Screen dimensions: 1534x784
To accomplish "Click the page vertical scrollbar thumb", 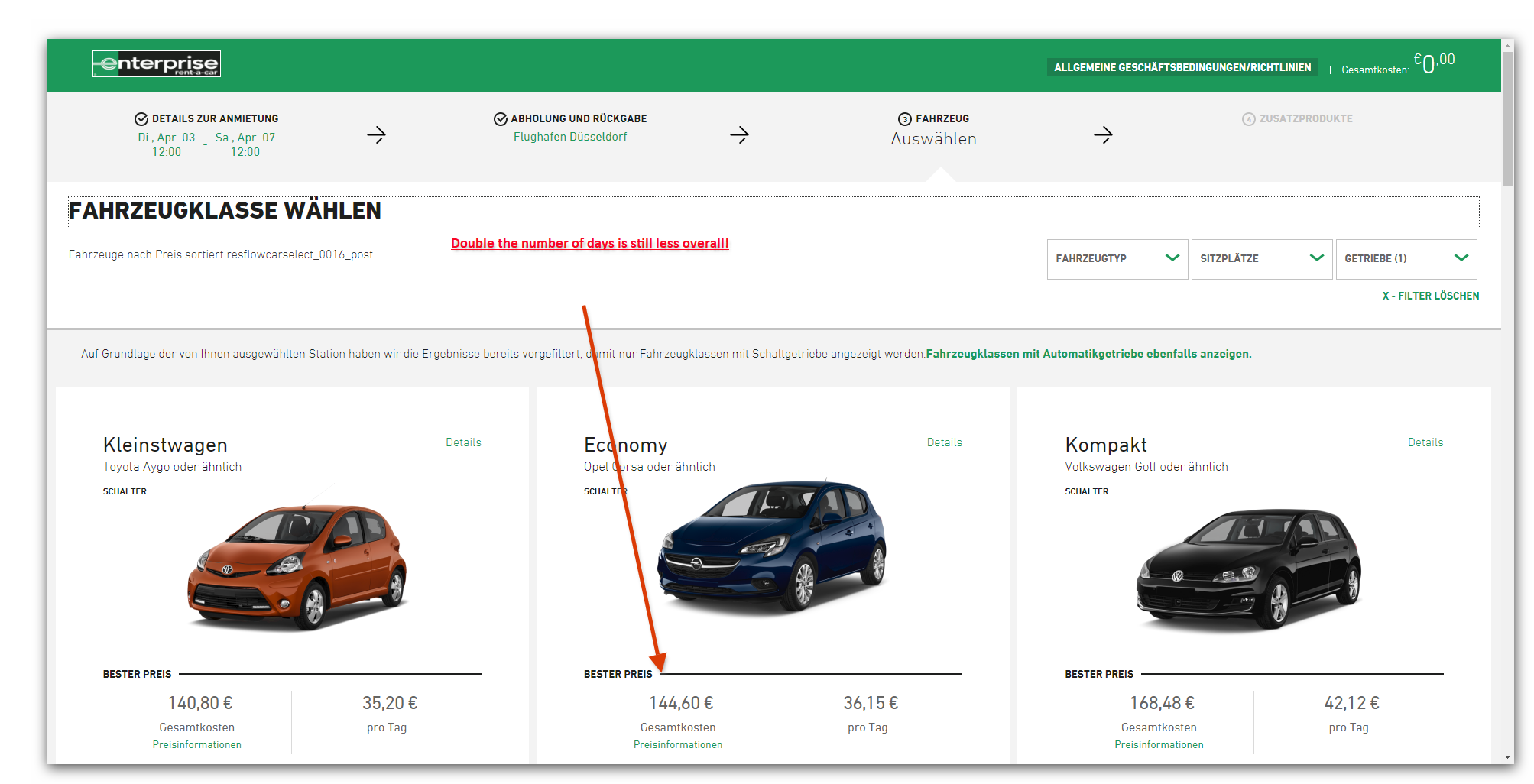I will [x=1507, y=118].
